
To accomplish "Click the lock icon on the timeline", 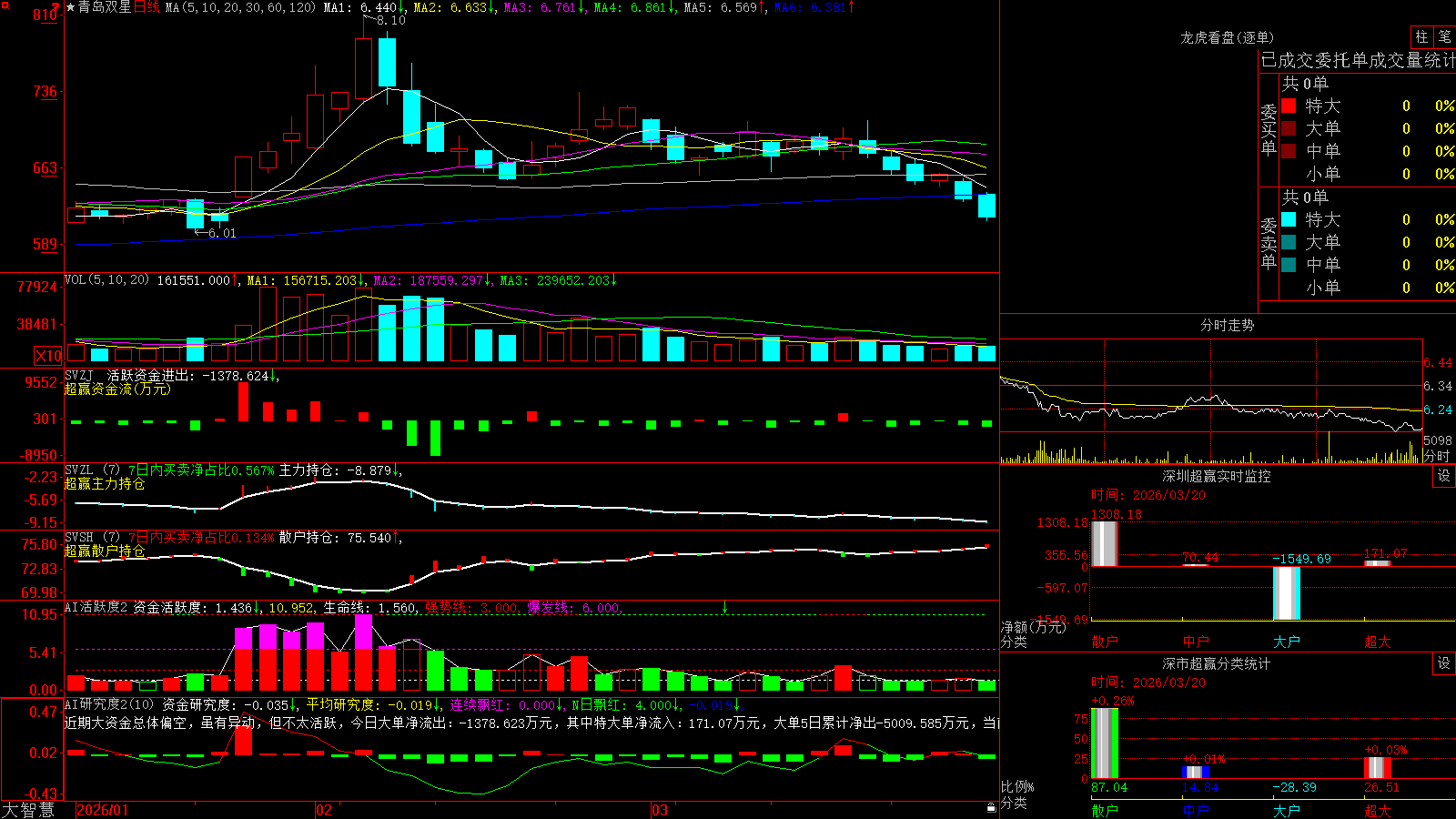I will 991,807.
